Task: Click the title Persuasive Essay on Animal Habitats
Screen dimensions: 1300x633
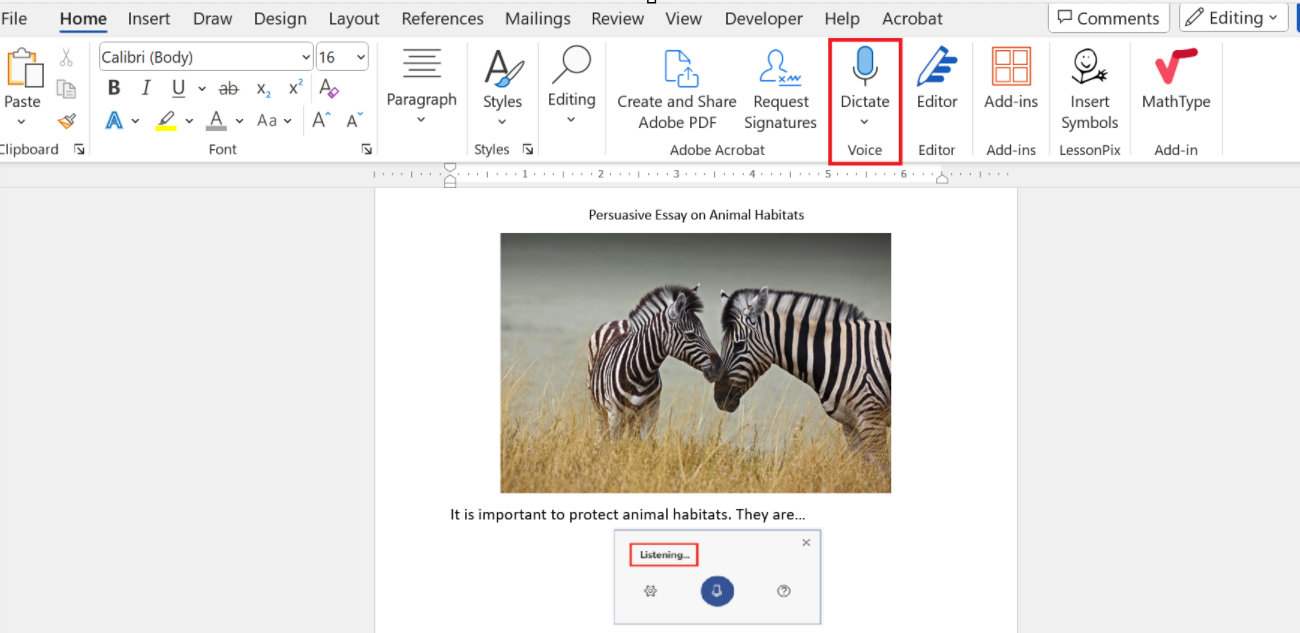Action: pos(696,214)
